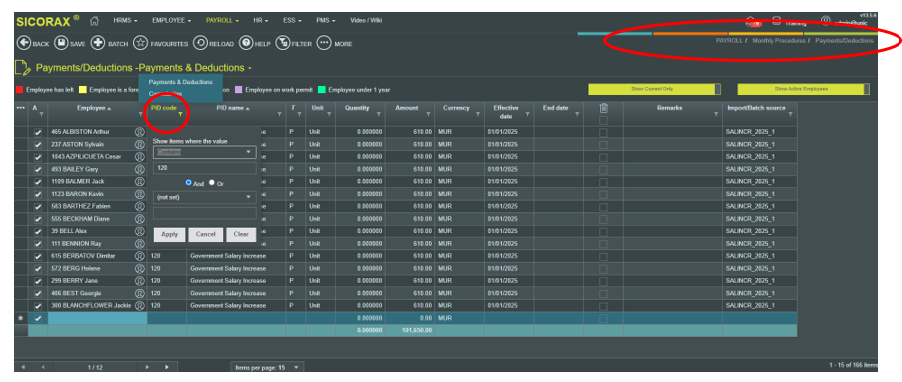Open the PMS dropdown menu
The width and height of the screenshot is (902, 382).
coord(326,20)
